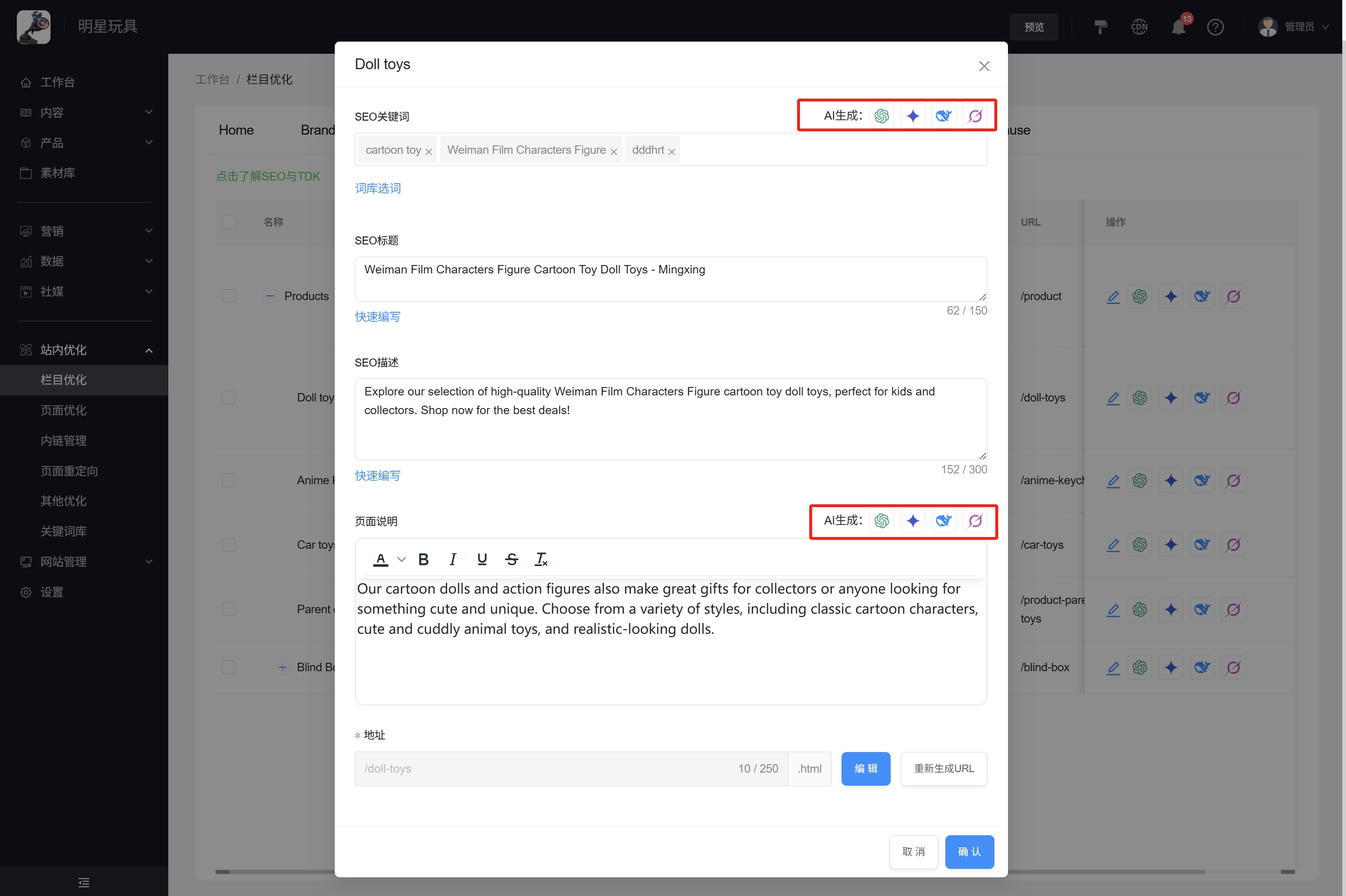This screenshot has height=896, width=1346.
Task: Click Gemini star icon in page description AI generate
Action: click(913, 521)
